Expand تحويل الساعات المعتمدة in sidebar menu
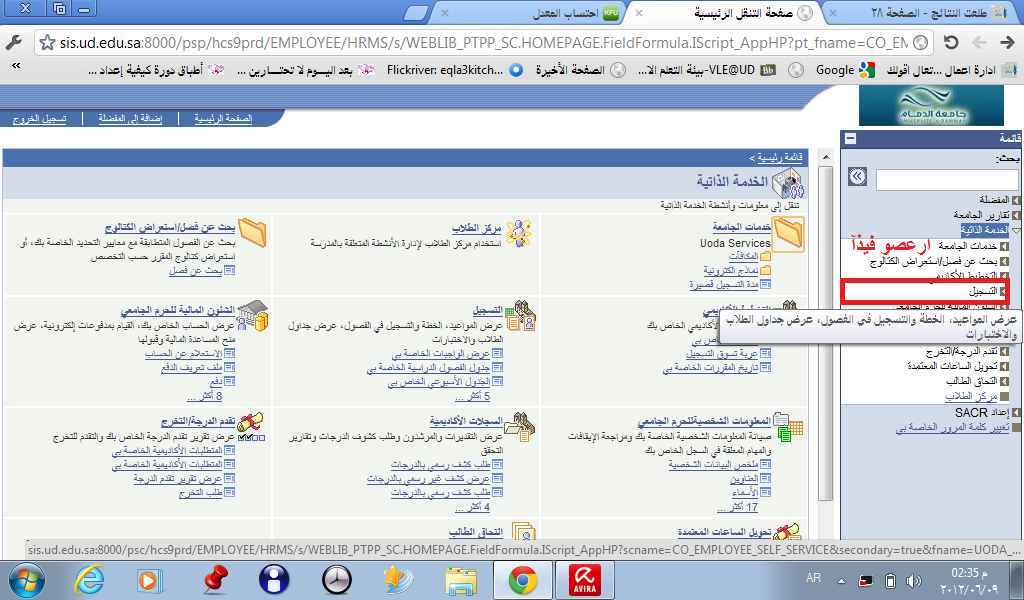The height and width of the screenshot is (600, 1024). click(x=1004, y=366)
